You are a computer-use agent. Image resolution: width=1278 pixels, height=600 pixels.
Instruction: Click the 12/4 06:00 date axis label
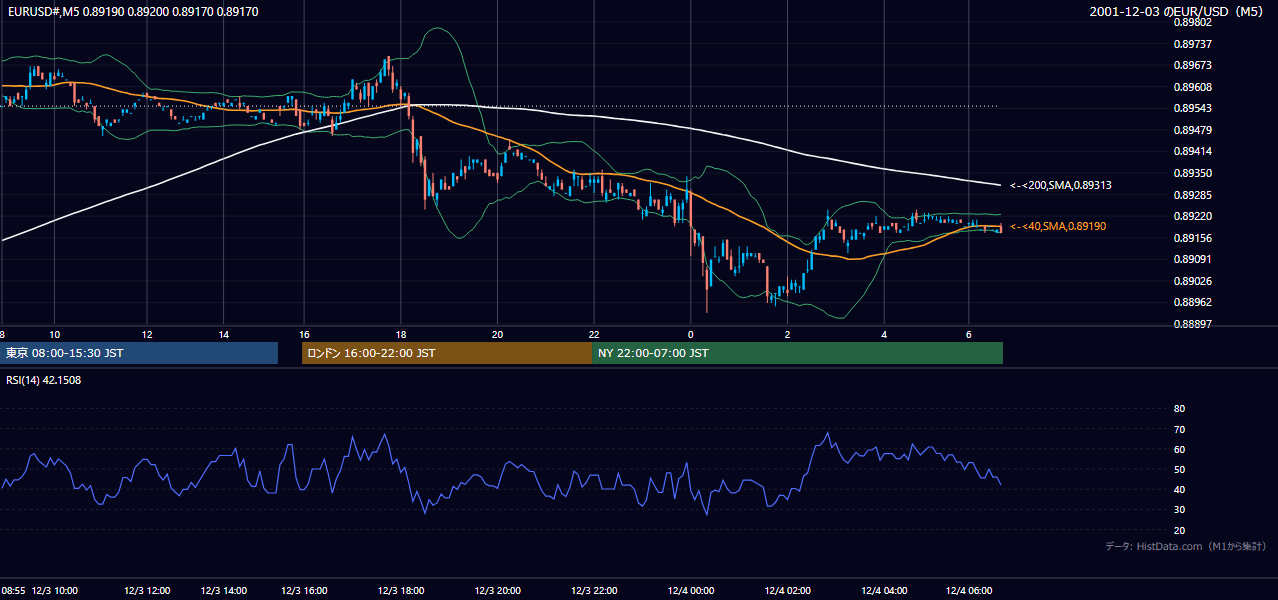pyautogui.click(x=968, y=590)
